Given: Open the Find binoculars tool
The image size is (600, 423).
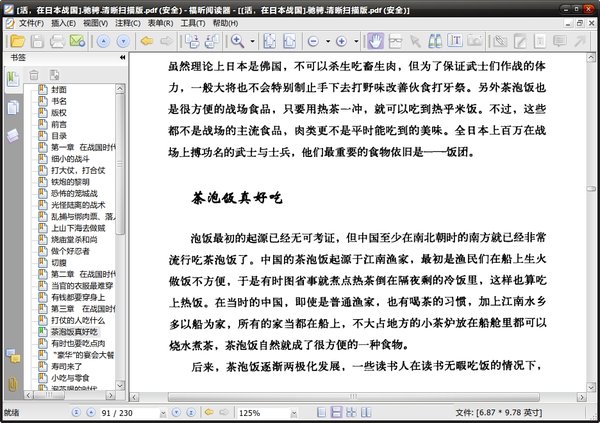Looking at the screenshot, I should [x=433, y=41].
